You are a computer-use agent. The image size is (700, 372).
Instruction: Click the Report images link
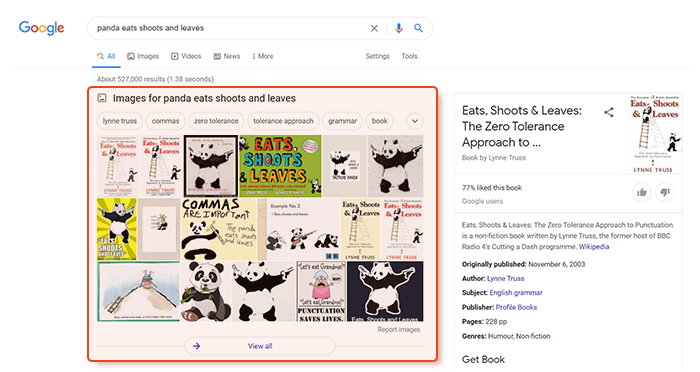(399, 330)
